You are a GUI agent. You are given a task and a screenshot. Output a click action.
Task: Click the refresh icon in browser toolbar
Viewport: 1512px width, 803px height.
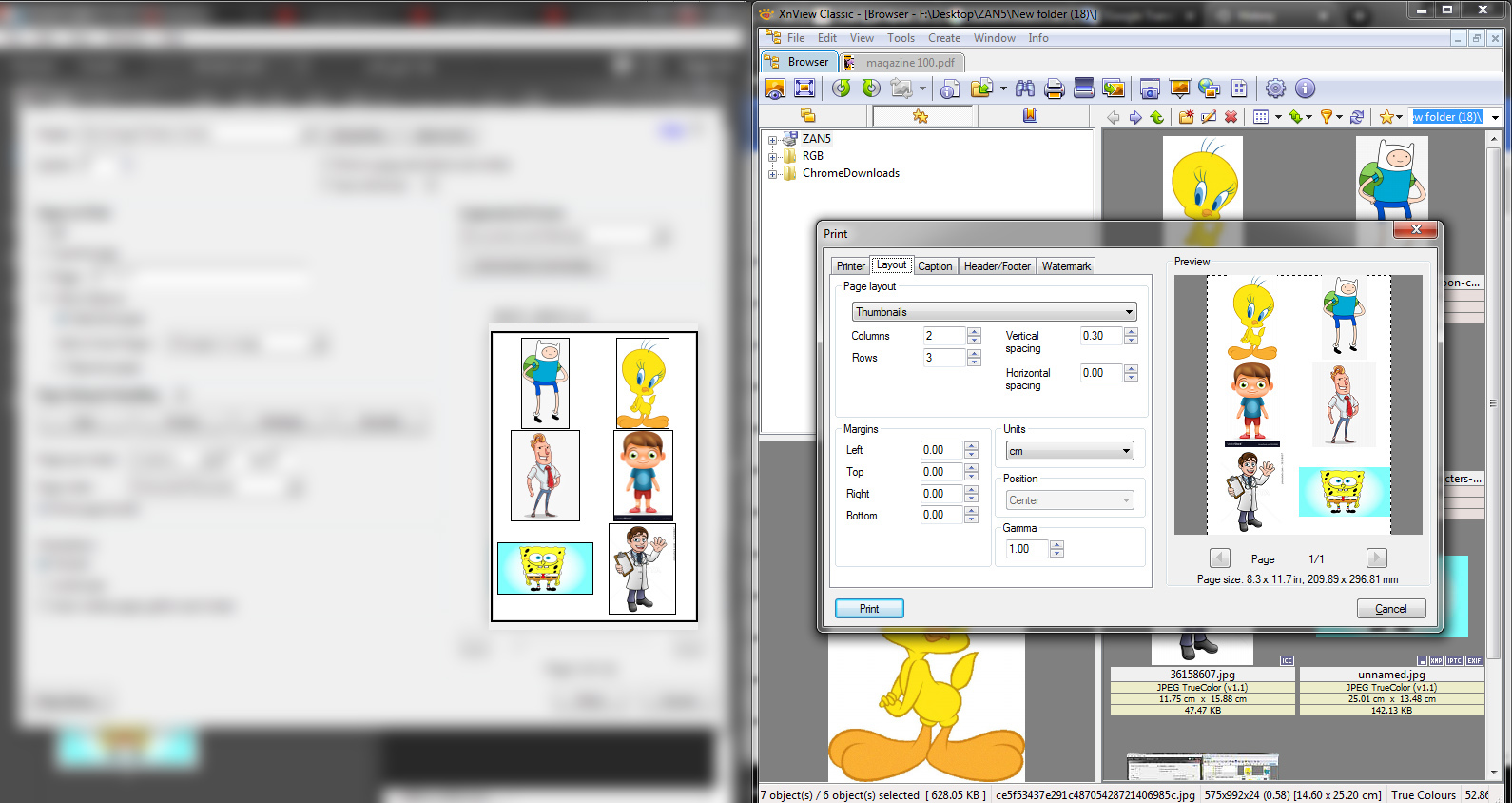1357,117
